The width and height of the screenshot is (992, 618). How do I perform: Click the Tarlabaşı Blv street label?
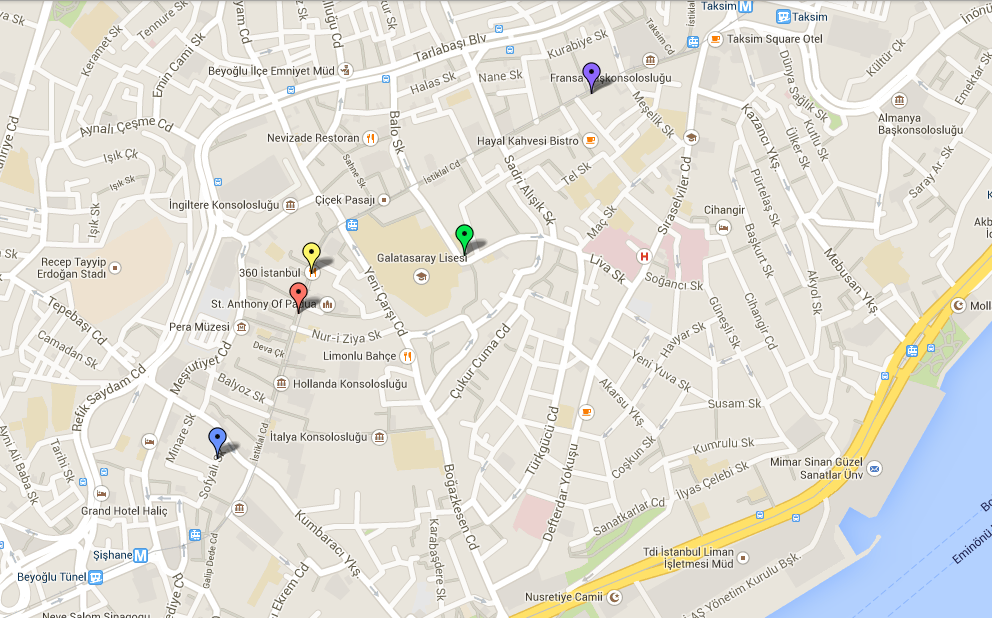pyautogui.click(x=450, y=48)
